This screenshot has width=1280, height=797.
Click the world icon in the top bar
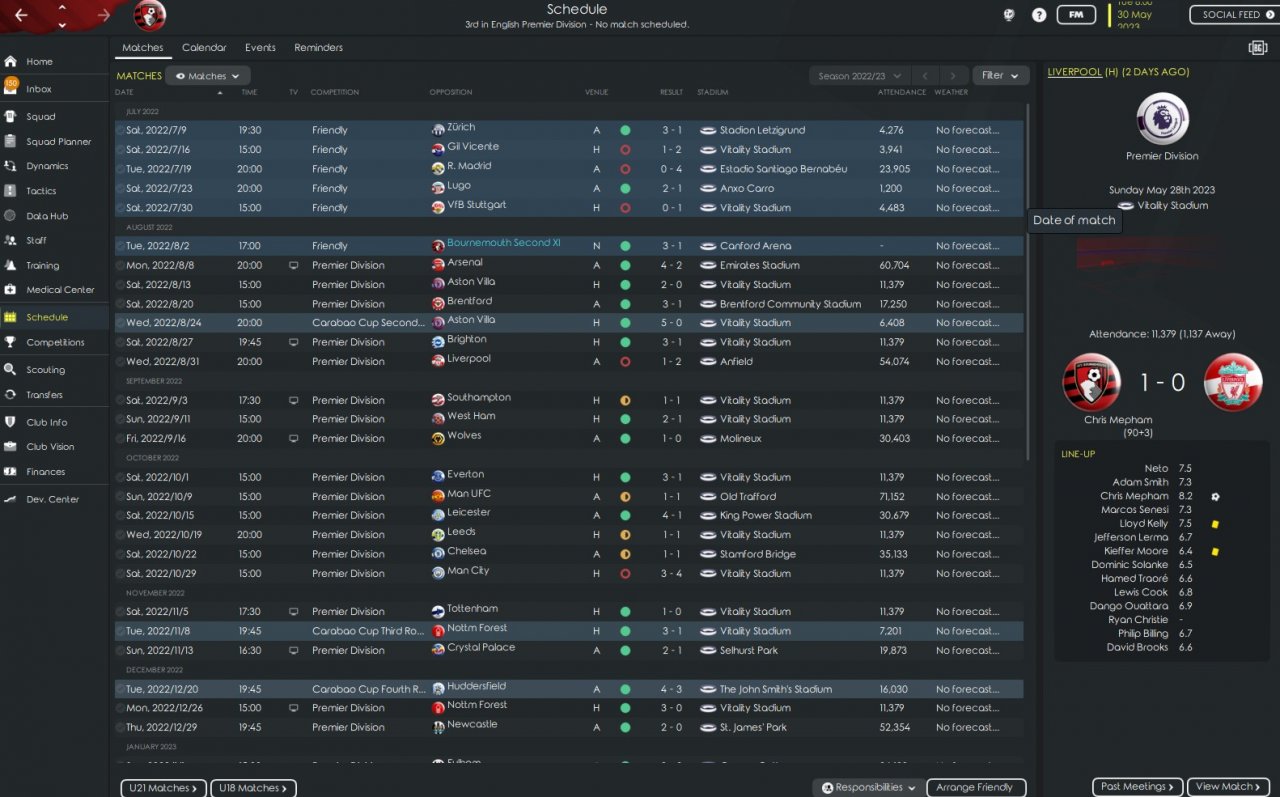pyautogui.click(x=1009, y=15)
